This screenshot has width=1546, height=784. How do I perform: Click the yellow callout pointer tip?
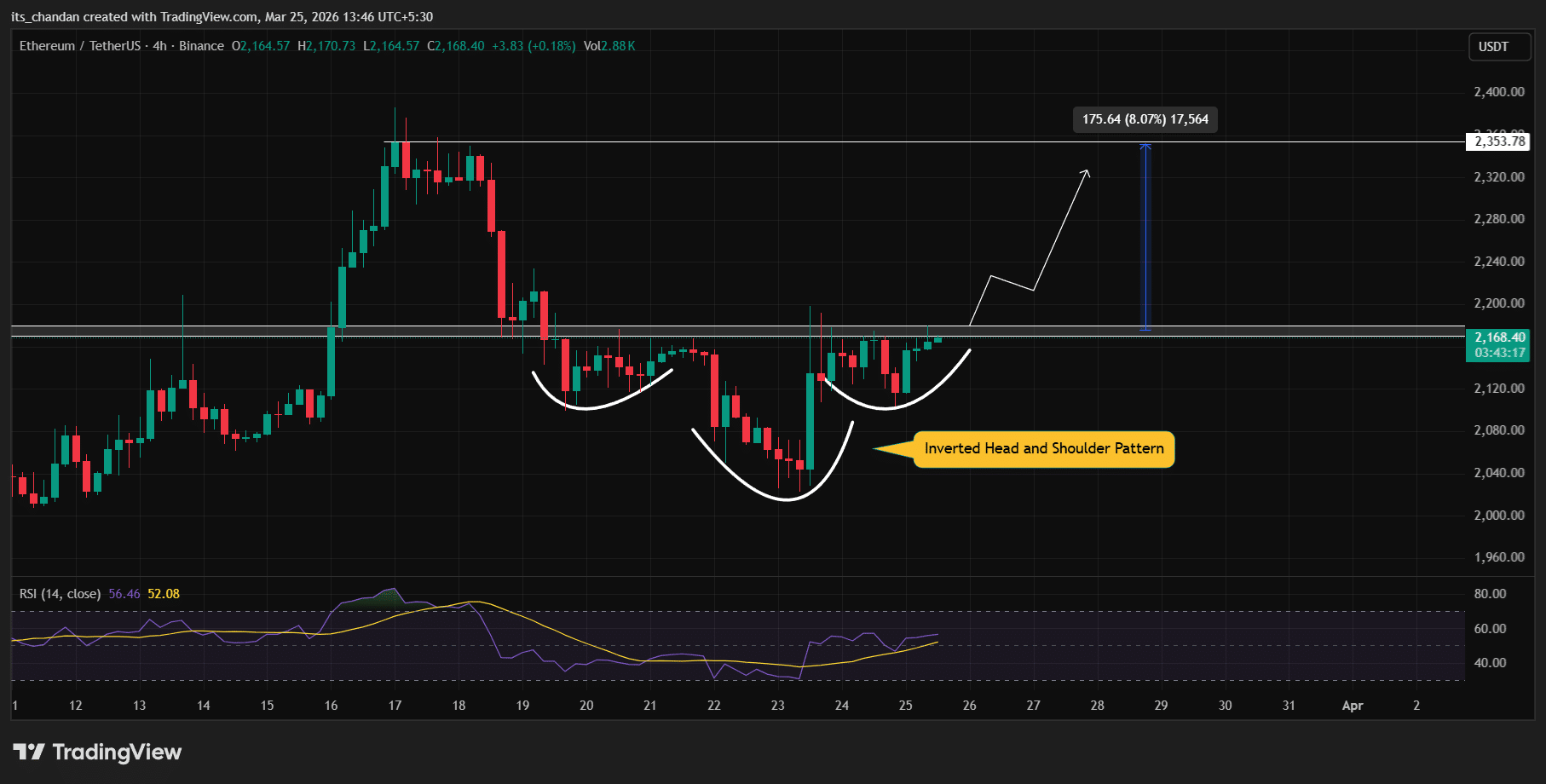(x=877, y=448)
